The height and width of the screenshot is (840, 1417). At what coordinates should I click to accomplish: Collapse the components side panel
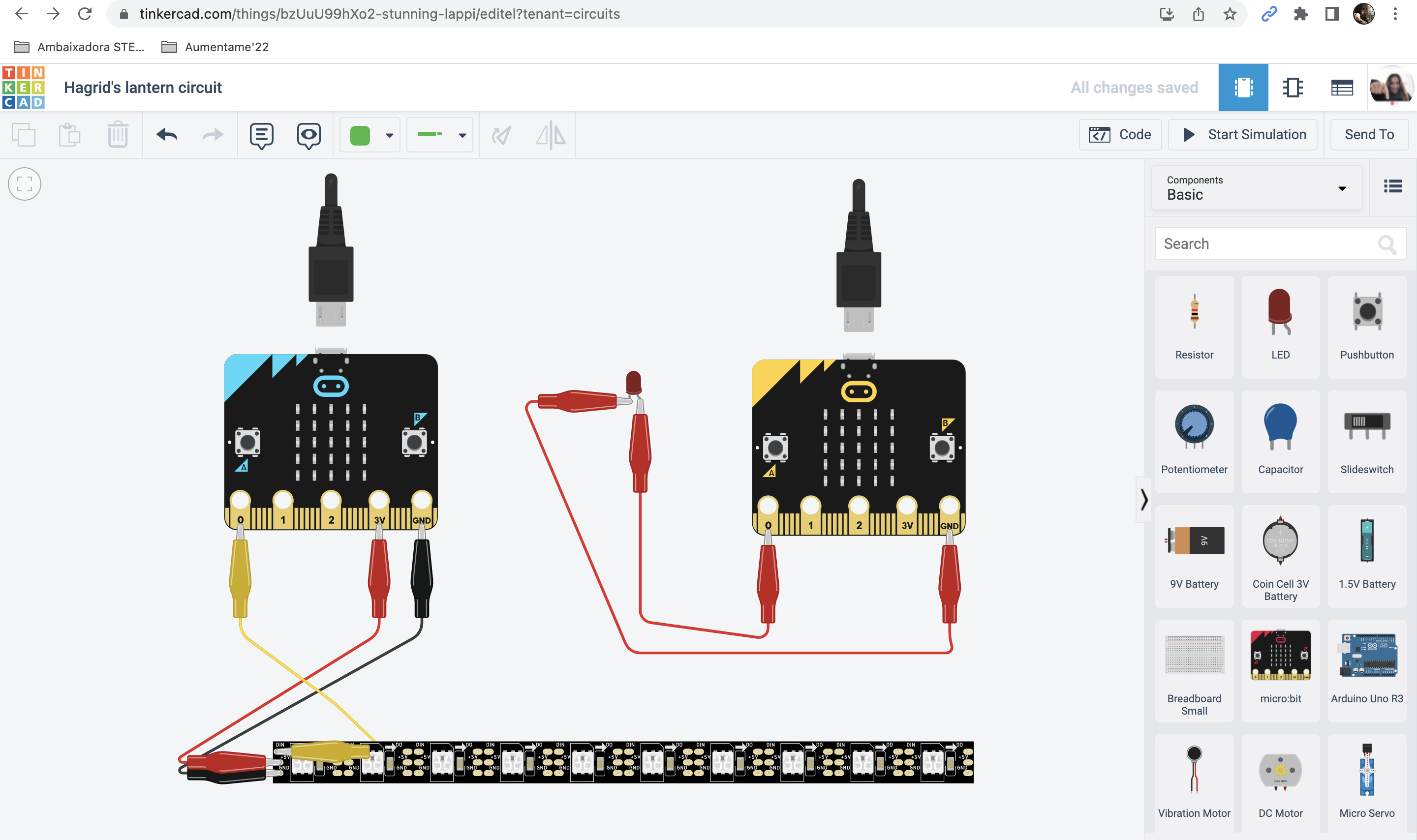click(x=1143, y=499)
